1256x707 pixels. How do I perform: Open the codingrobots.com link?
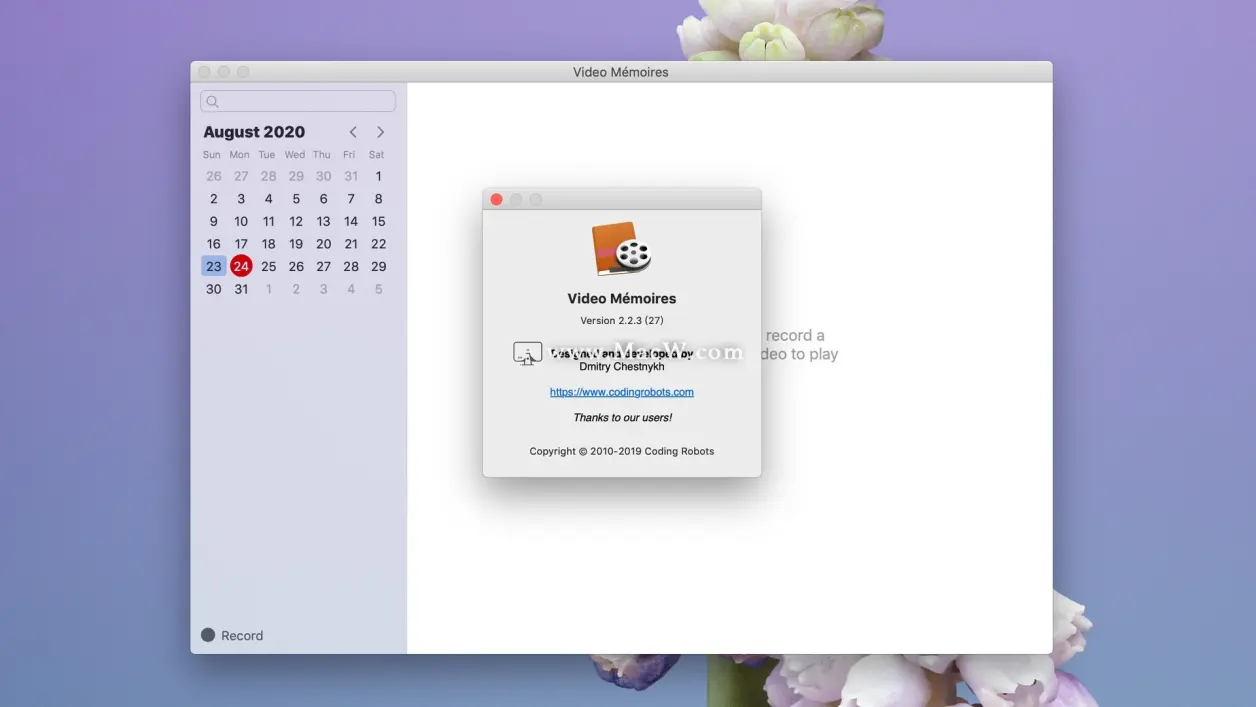pyautogui.click(x=621, y=392)
